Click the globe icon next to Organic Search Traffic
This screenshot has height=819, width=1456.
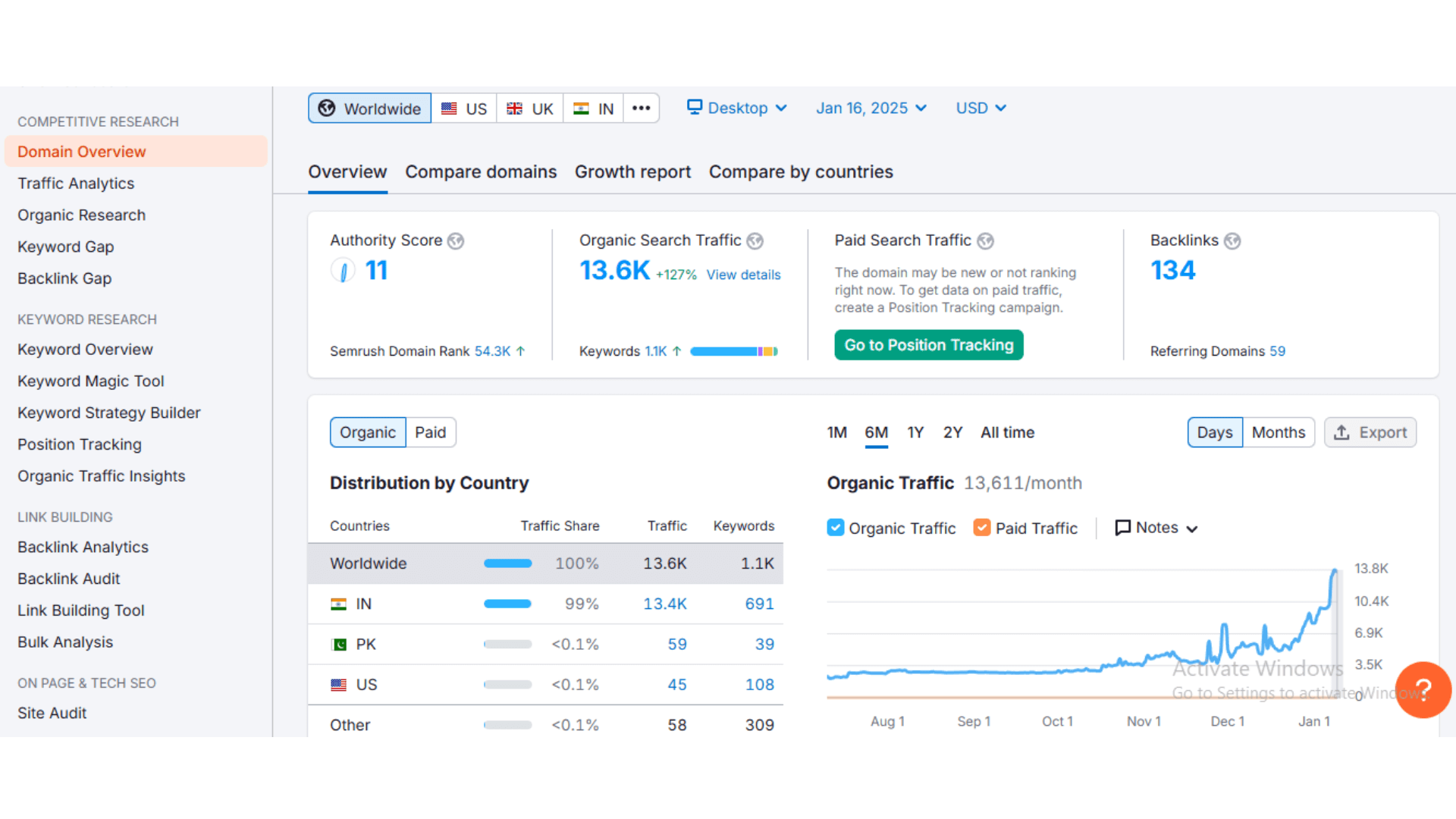[x=755, y=241]
